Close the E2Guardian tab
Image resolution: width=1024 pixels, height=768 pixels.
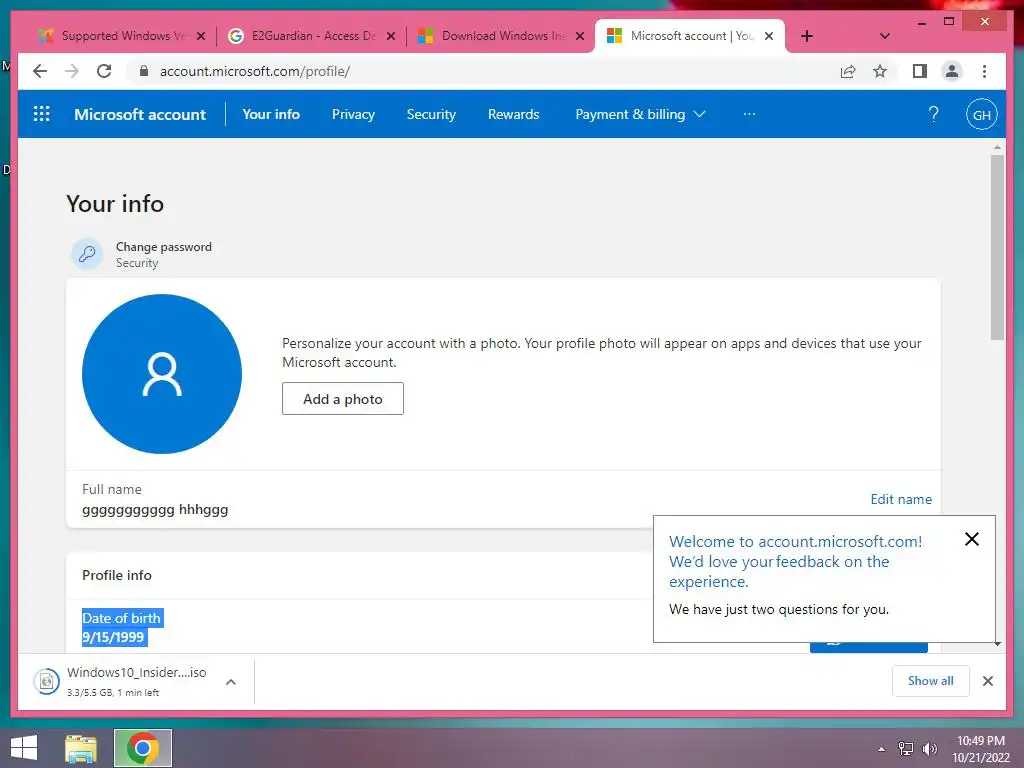coord(391,37)
